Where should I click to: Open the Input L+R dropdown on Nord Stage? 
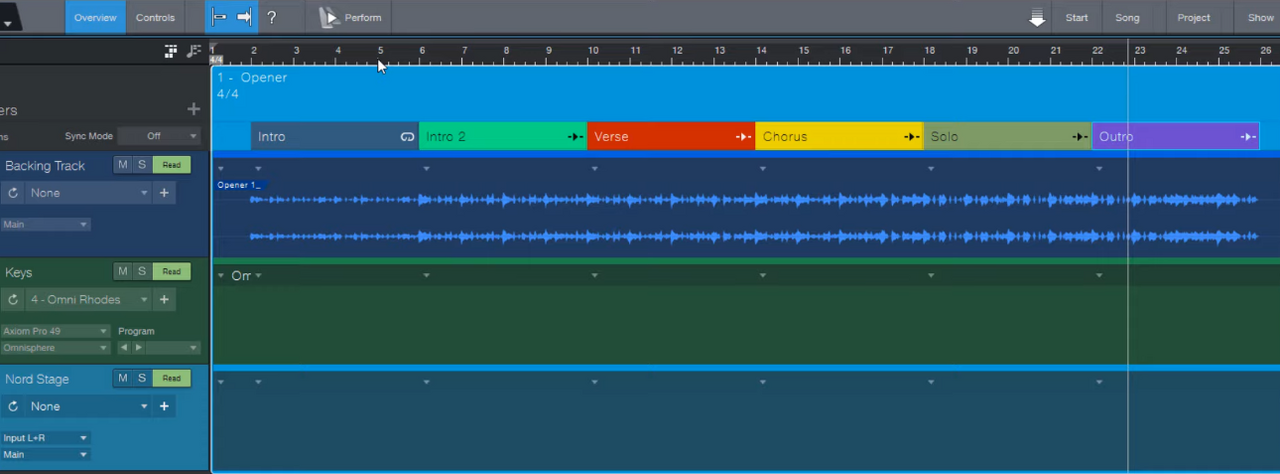(45, 438)
